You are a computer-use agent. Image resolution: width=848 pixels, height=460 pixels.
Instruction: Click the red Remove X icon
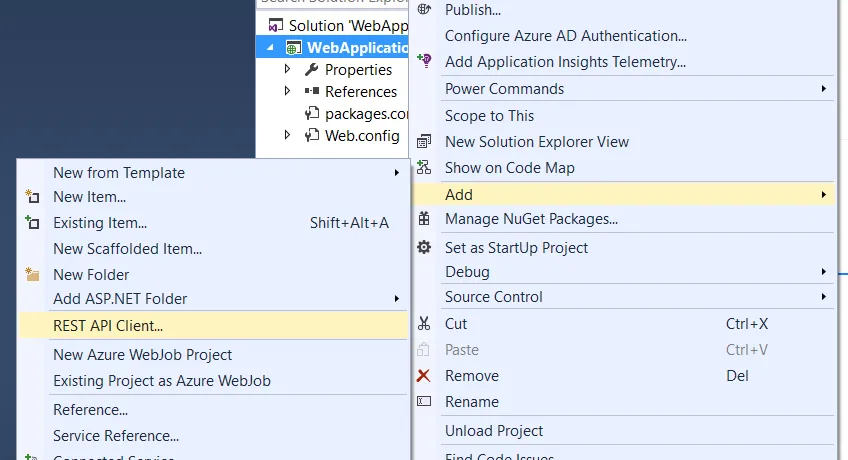[424, 376]
